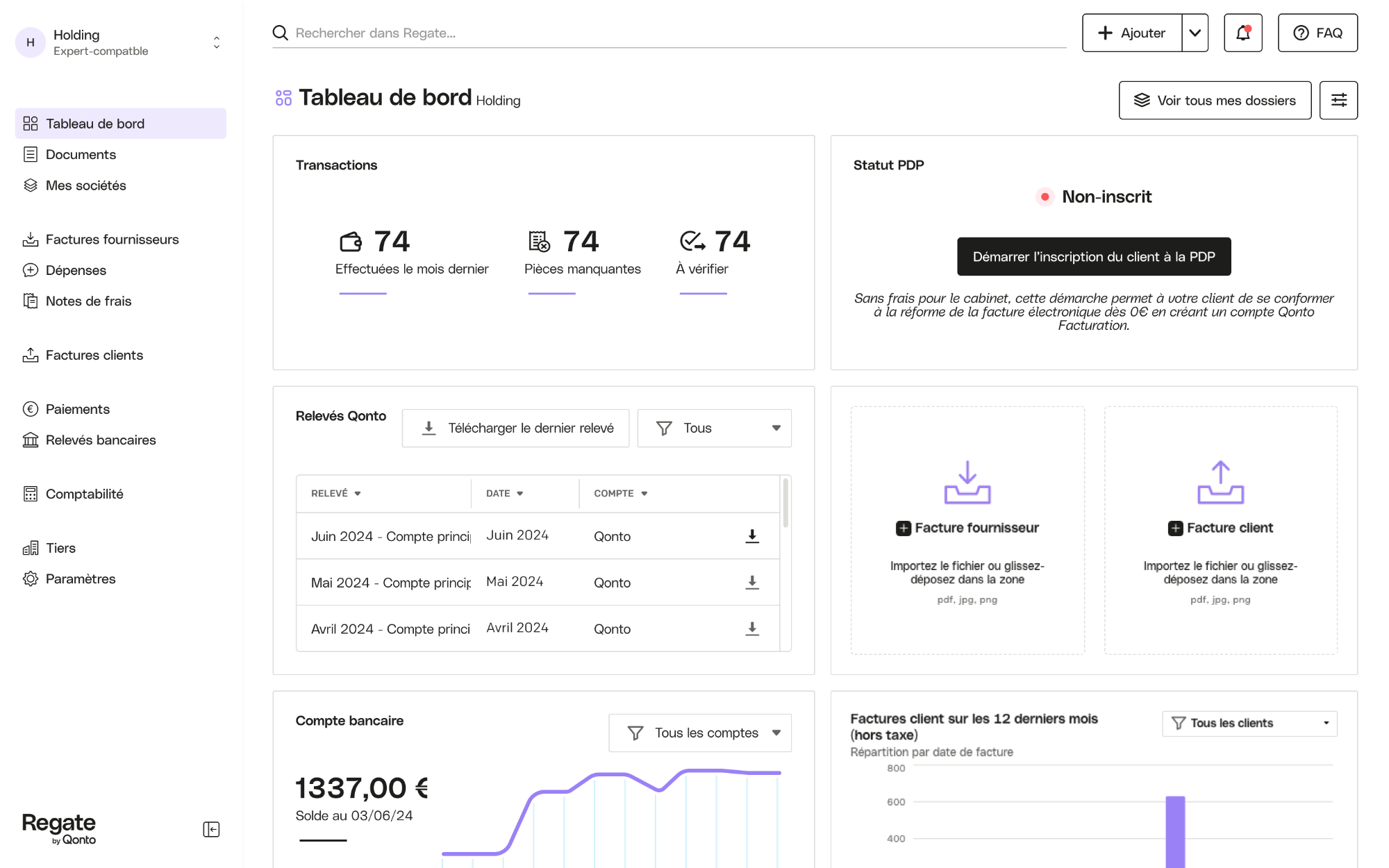Click the plus icon beside Facture client
The width and height of the screenshot is (1389, 868).
(1175, 528)
